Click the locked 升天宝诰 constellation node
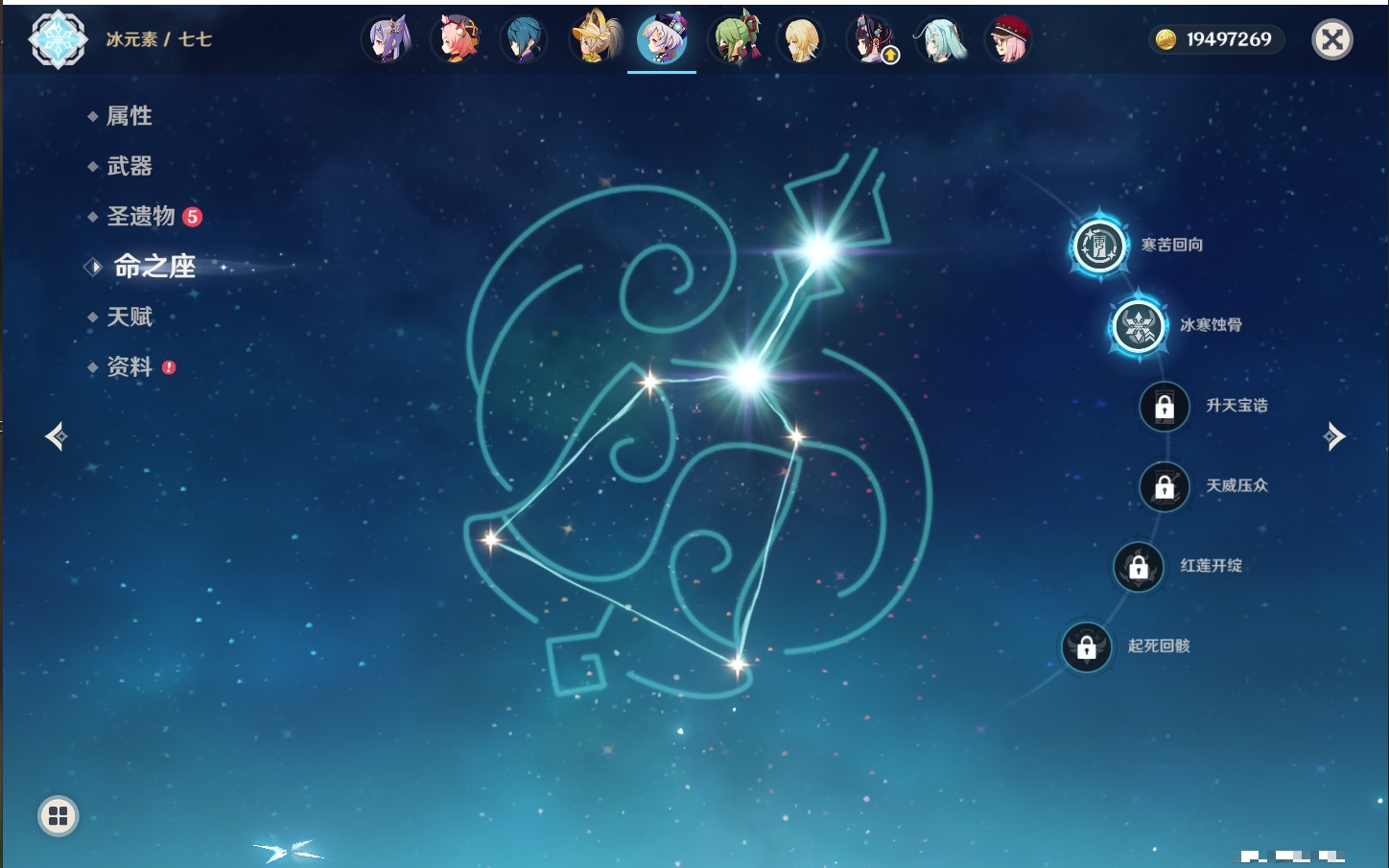 point(1165,407)
